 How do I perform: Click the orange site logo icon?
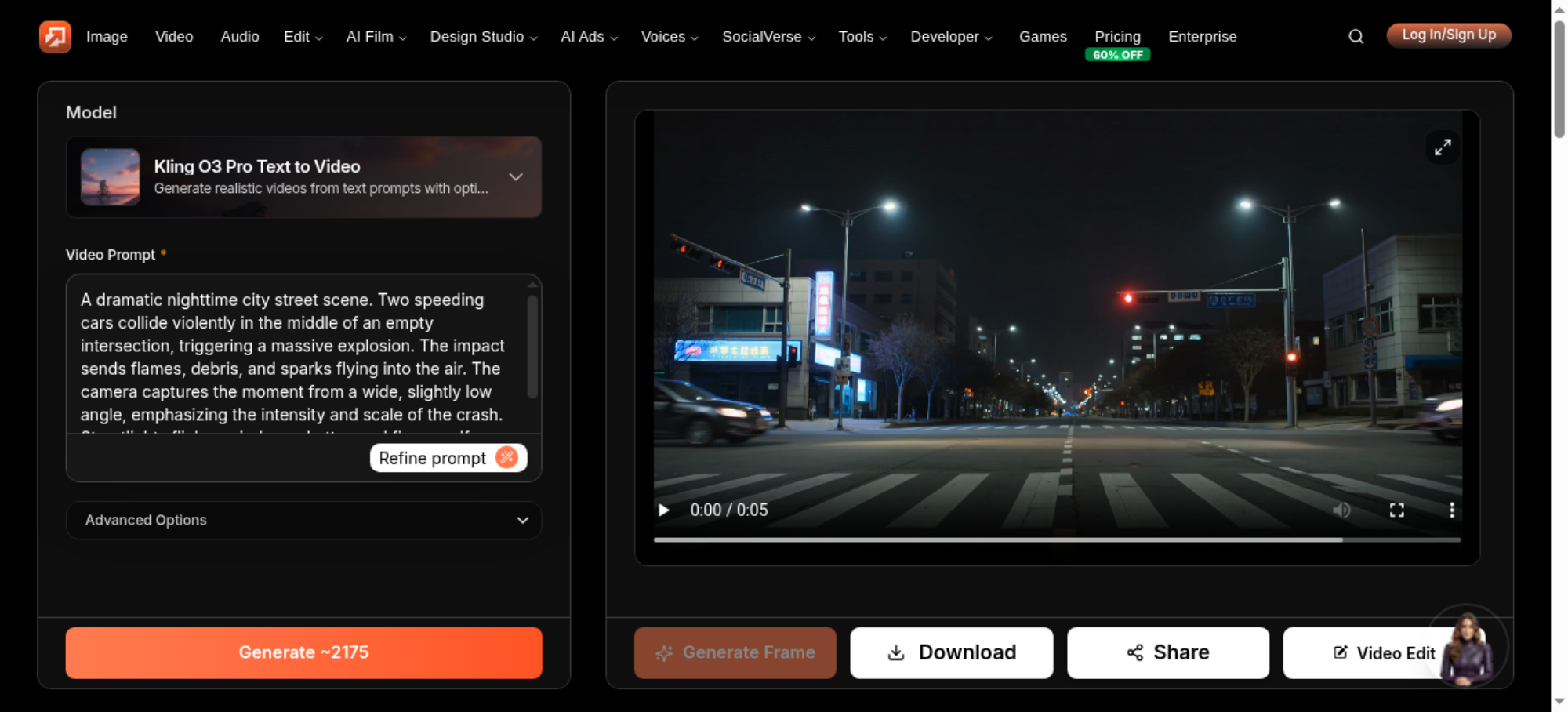pyautogui.click(x=55, y=36)
